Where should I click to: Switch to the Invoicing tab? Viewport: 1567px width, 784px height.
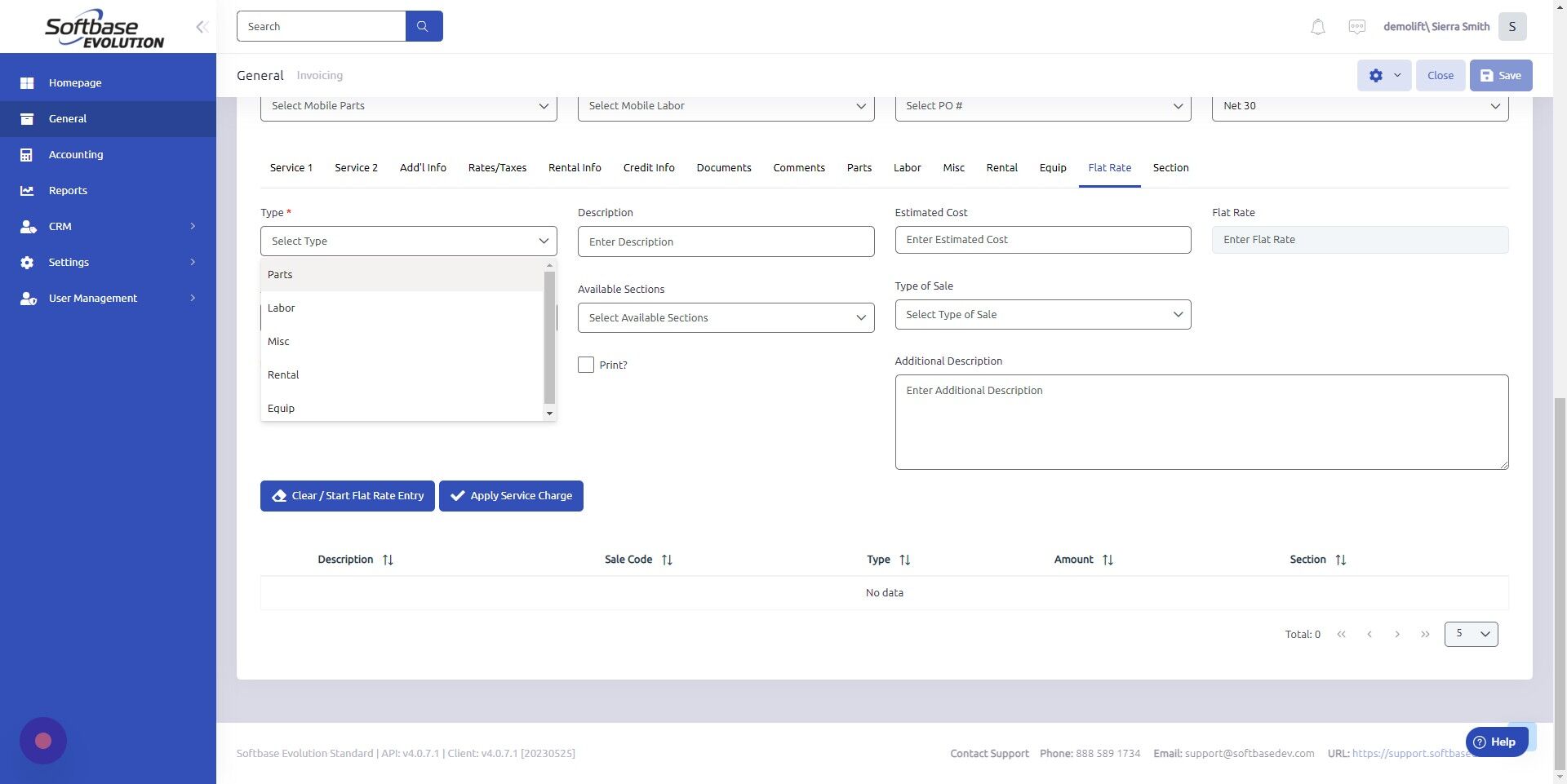click(319, 75)
